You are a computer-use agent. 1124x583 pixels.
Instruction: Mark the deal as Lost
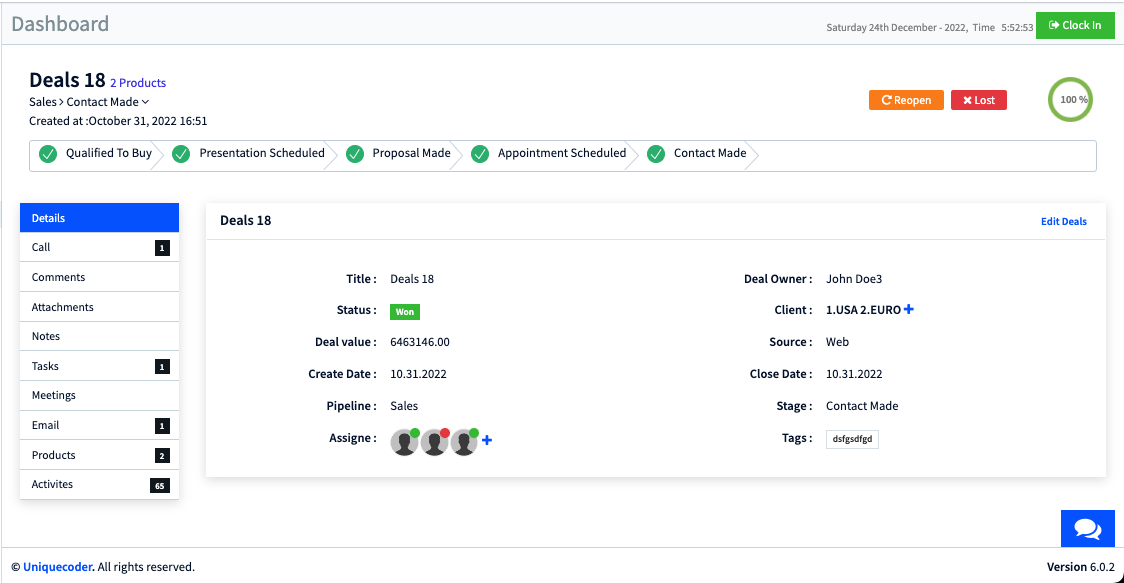coord(978,100)
